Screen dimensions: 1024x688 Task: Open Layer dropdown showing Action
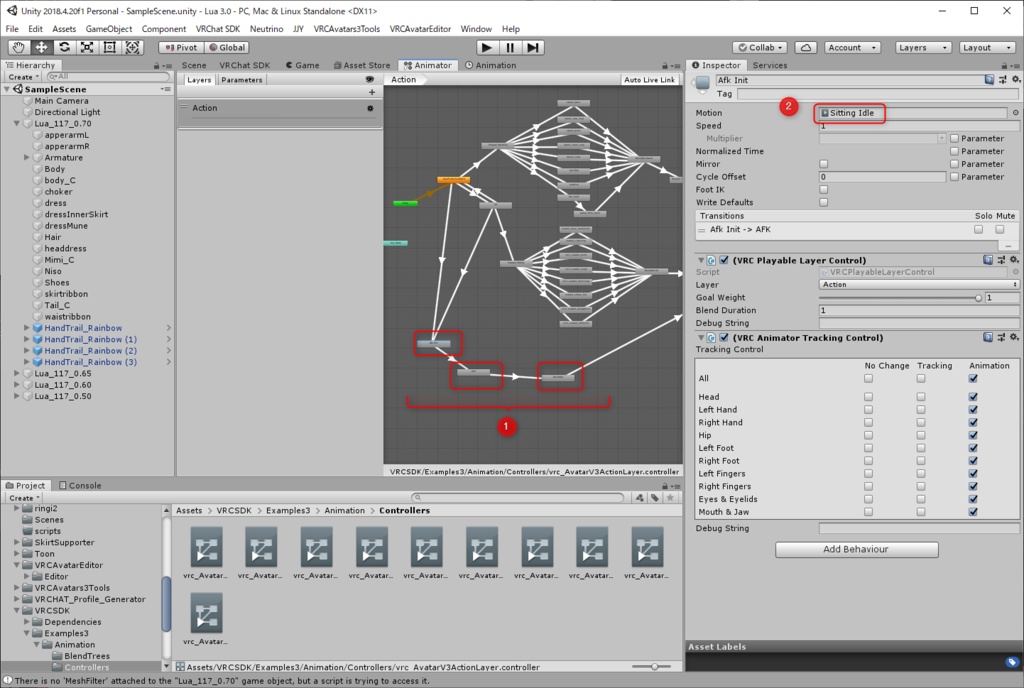[919, 285]
